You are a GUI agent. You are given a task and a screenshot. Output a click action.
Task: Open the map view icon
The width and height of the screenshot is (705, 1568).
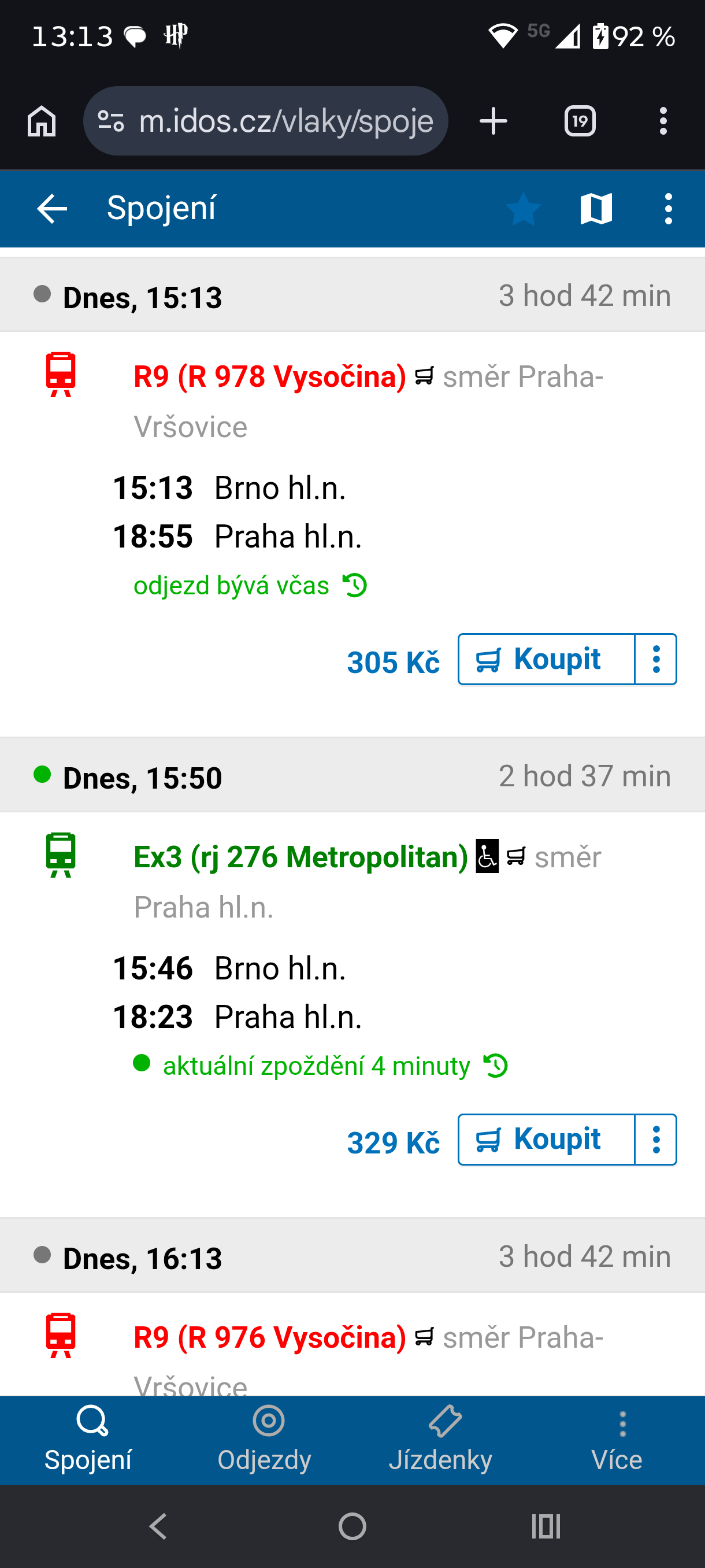[596, 209]
